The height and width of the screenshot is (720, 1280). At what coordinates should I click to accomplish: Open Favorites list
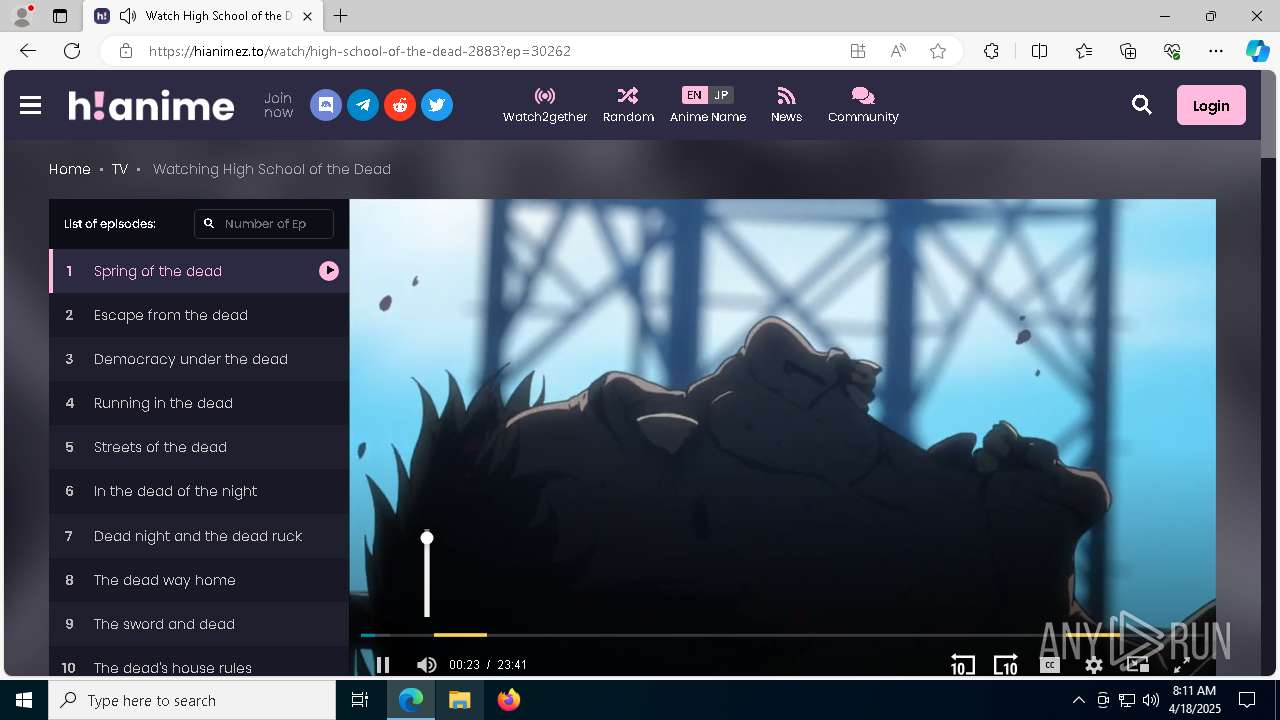[1084, 51]
